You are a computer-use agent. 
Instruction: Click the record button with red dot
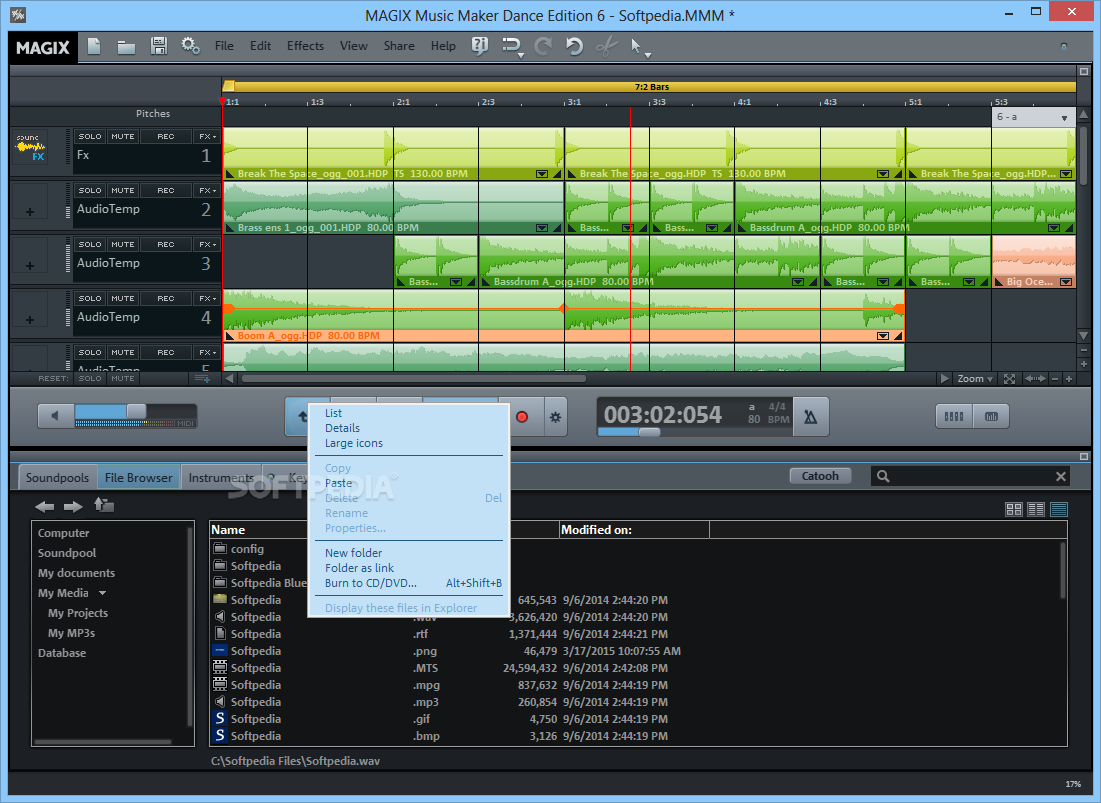pos(522,417)
